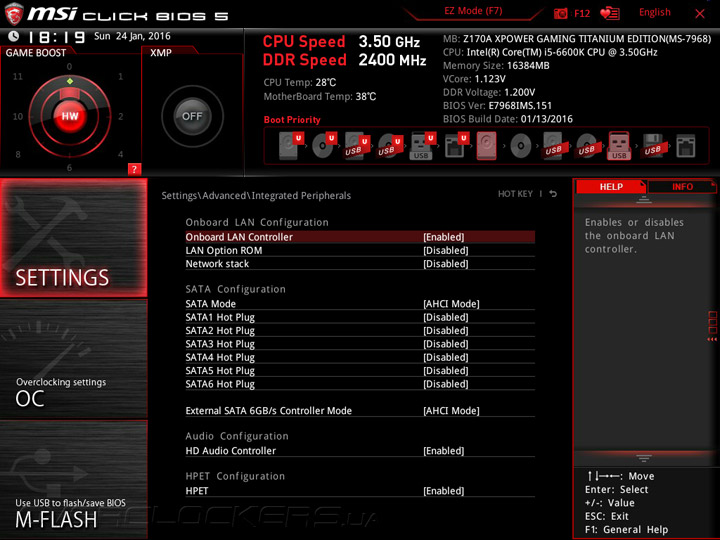This screenshot has width=720, height=540.
Task: Open the OC overclocking settings section
Action: pos(73,359)
